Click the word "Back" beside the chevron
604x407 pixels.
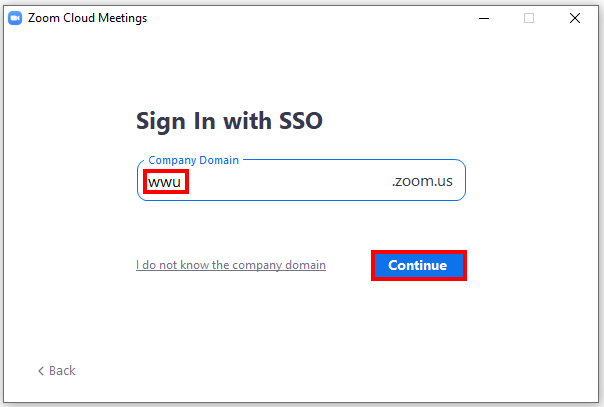62,371
